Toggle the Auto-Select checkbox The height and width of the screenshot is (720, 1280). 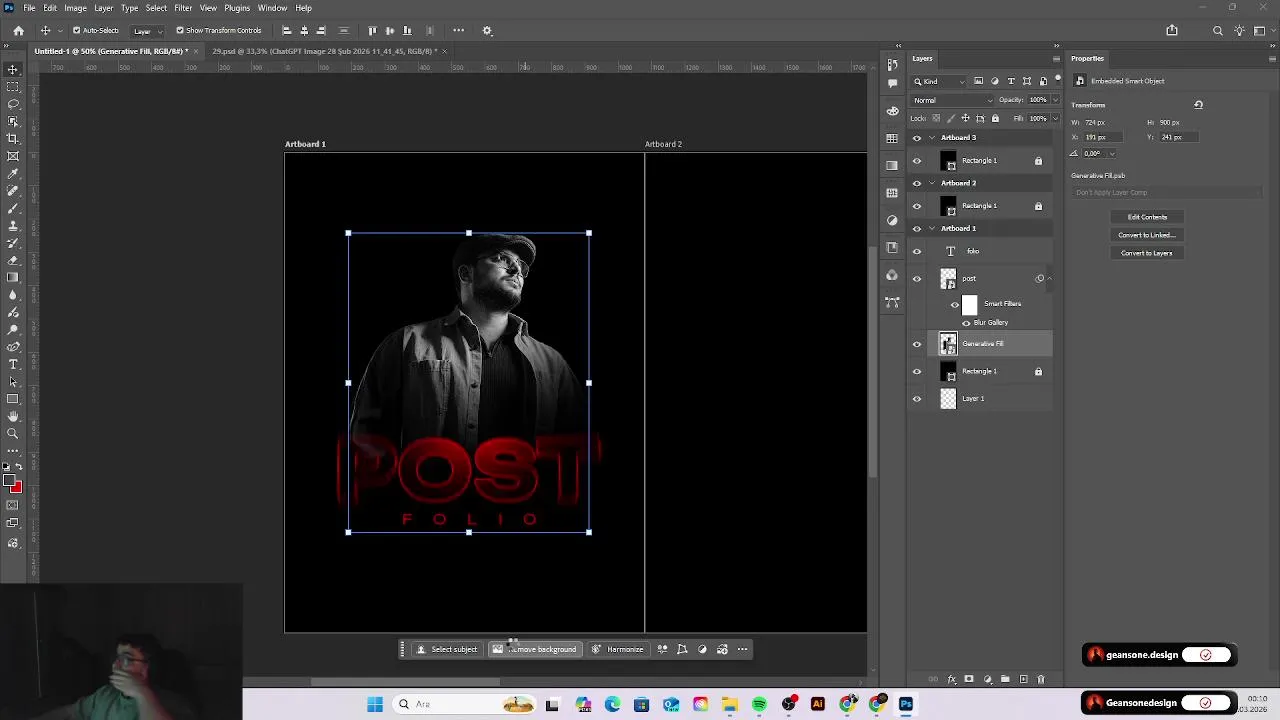[77, 31]
